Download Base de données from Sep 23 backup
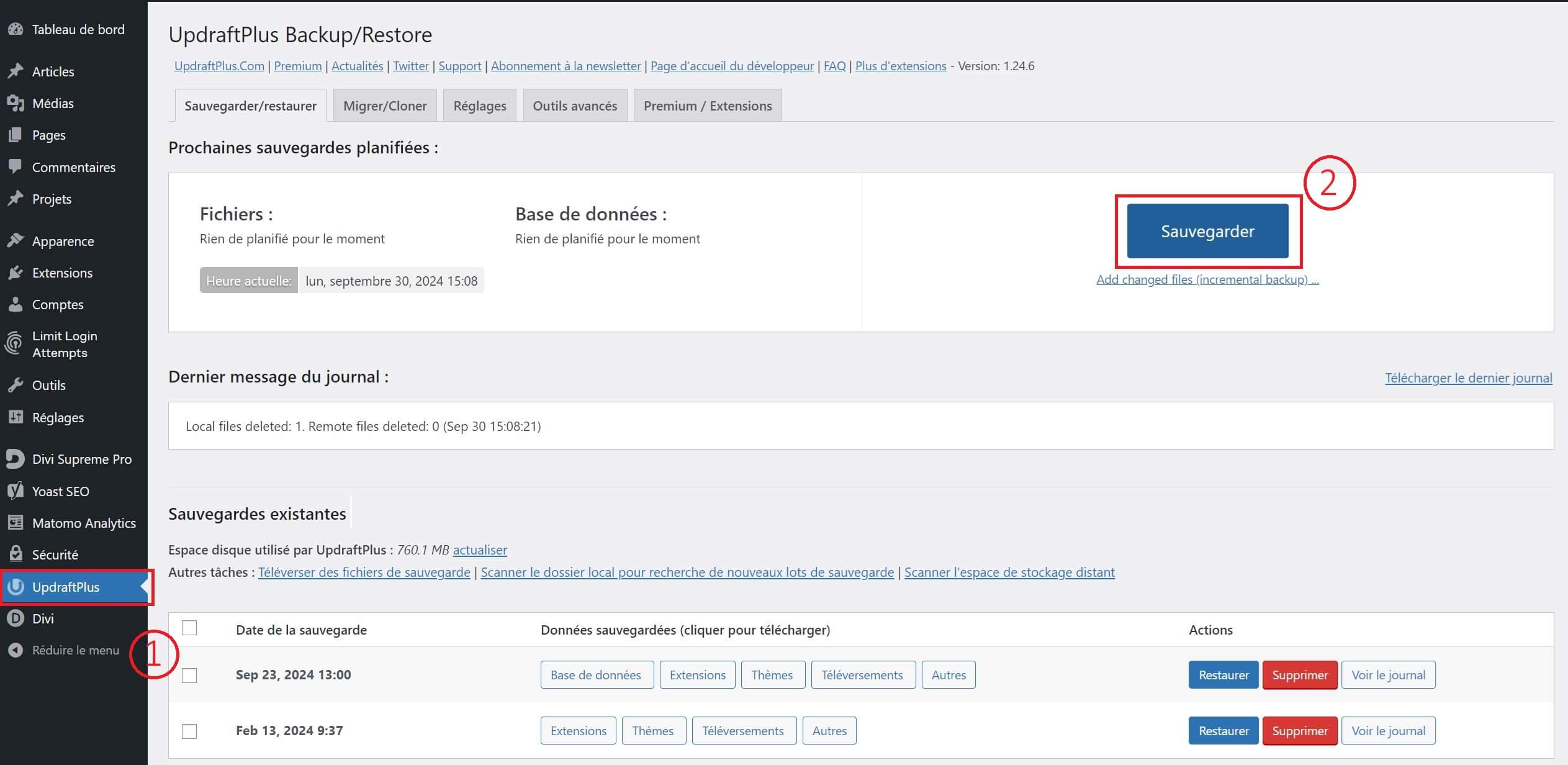1568x765 pixels. click(x=597, y=675)
